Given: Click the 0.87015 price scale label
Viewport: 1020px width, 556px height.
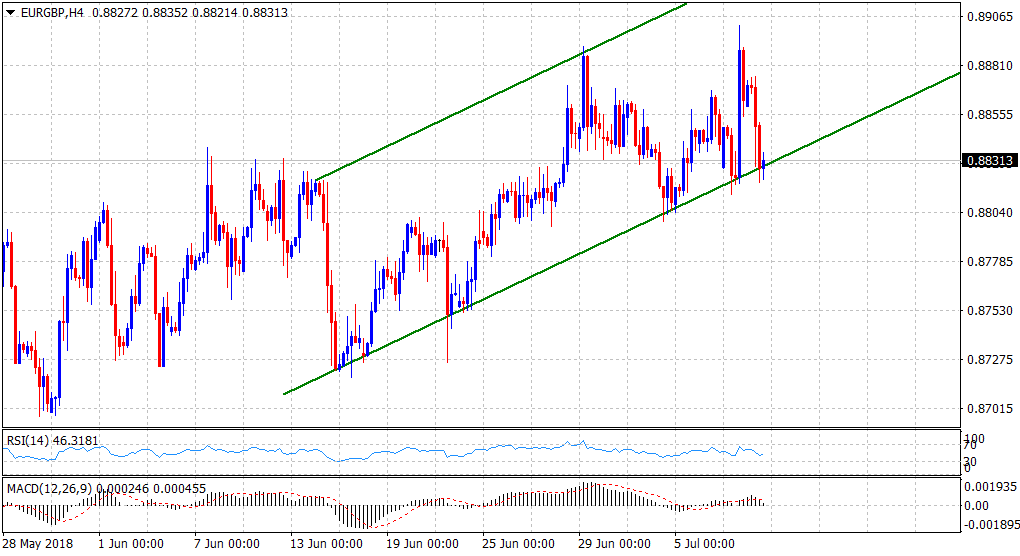Looking at the screenshot, I should point(987,408).
